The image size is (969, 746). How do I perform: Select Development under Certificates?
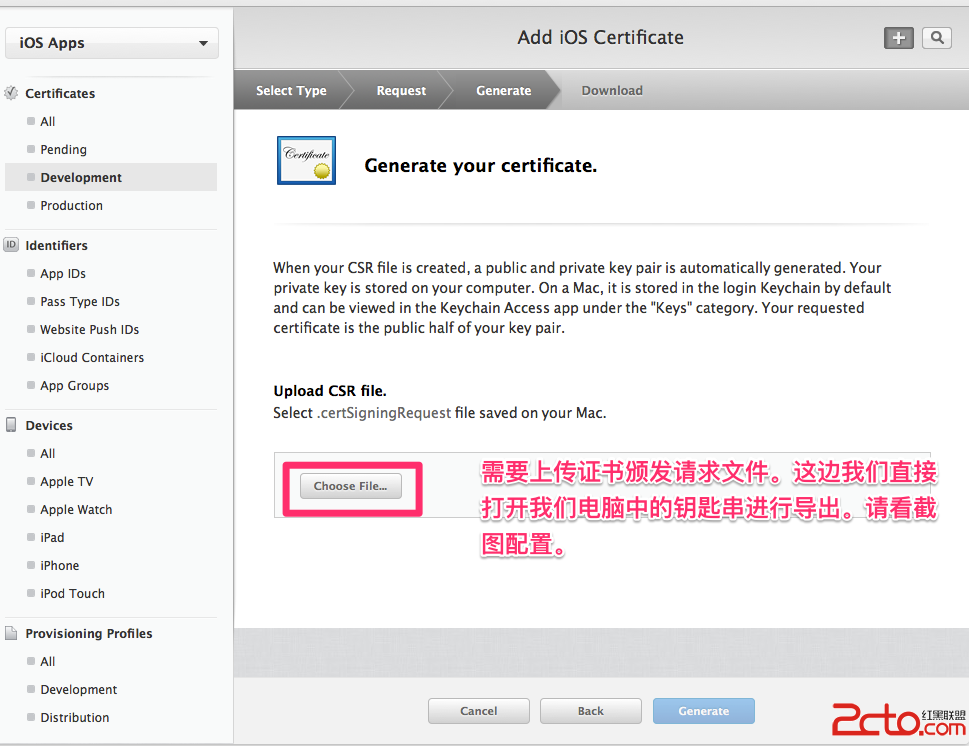[111, 177]
